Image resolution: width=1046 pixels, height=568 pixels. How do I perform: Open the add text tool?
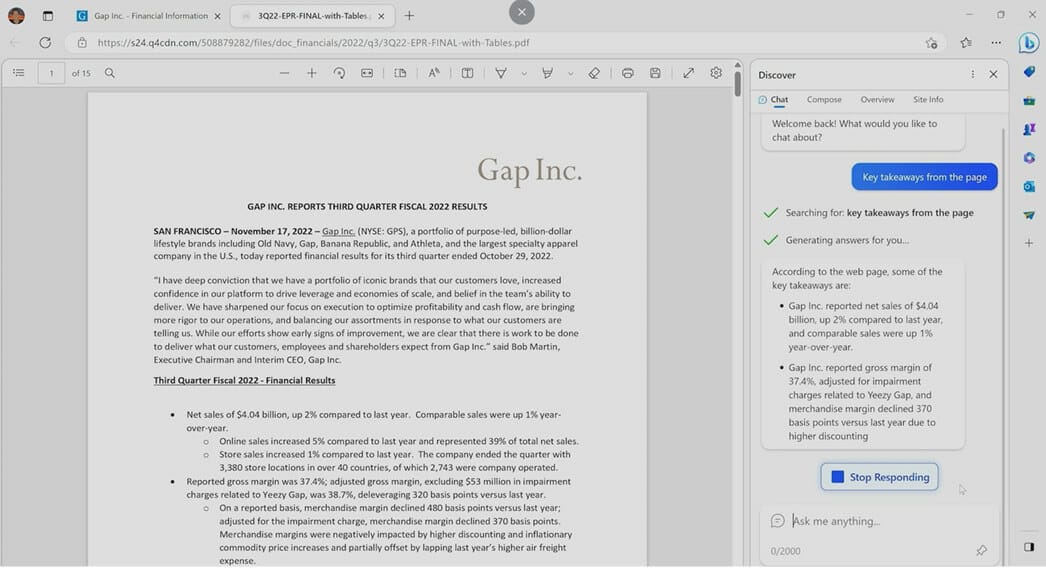click(468, 73)
